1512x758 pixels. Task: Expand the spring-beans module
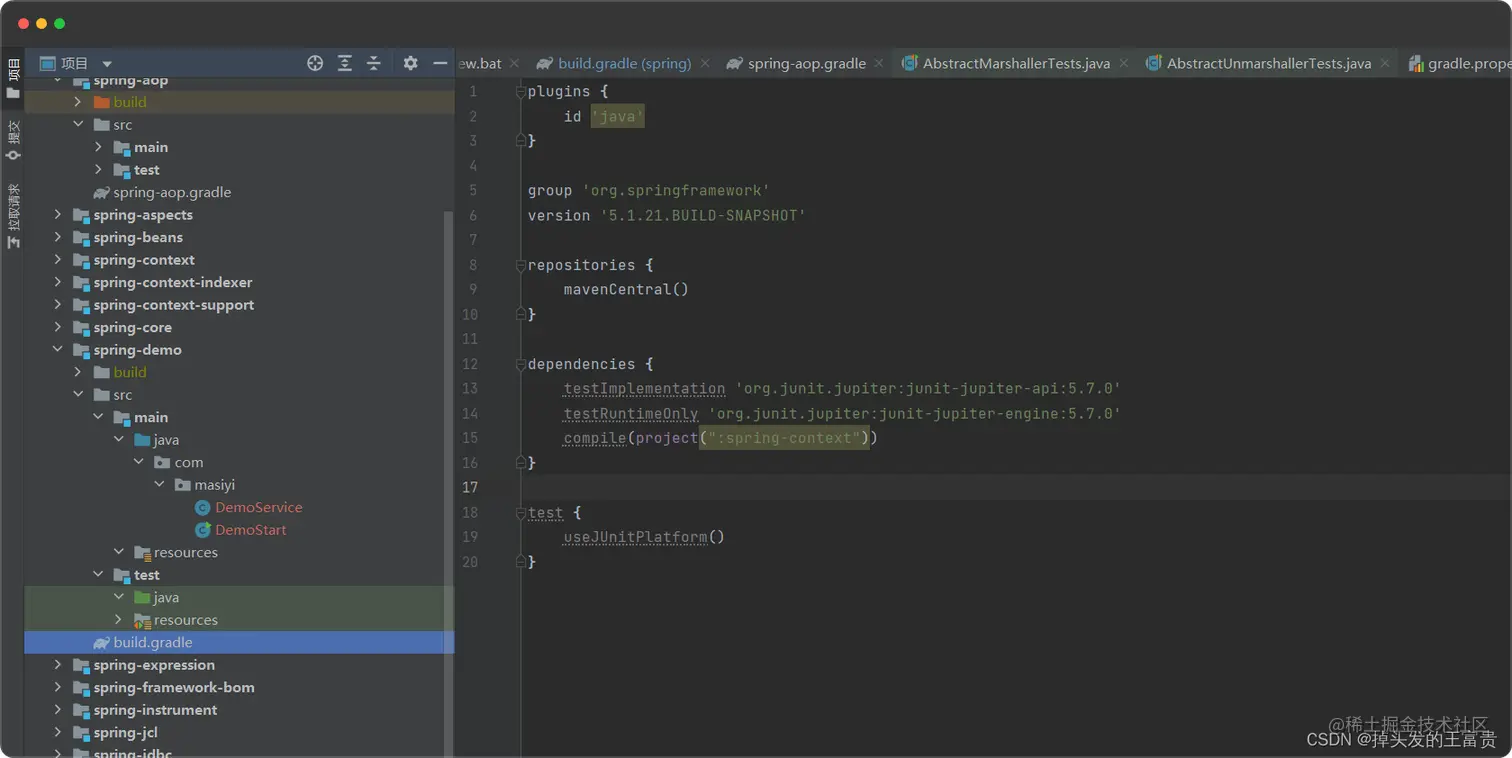(x=58, y=238)
